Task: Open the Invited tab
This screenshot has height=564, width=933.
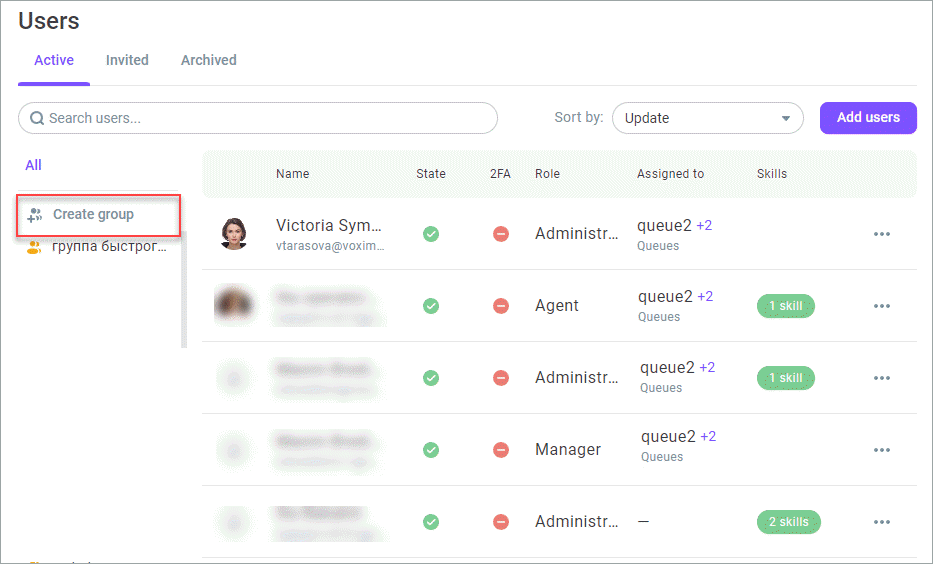Action: pos(127,60)
